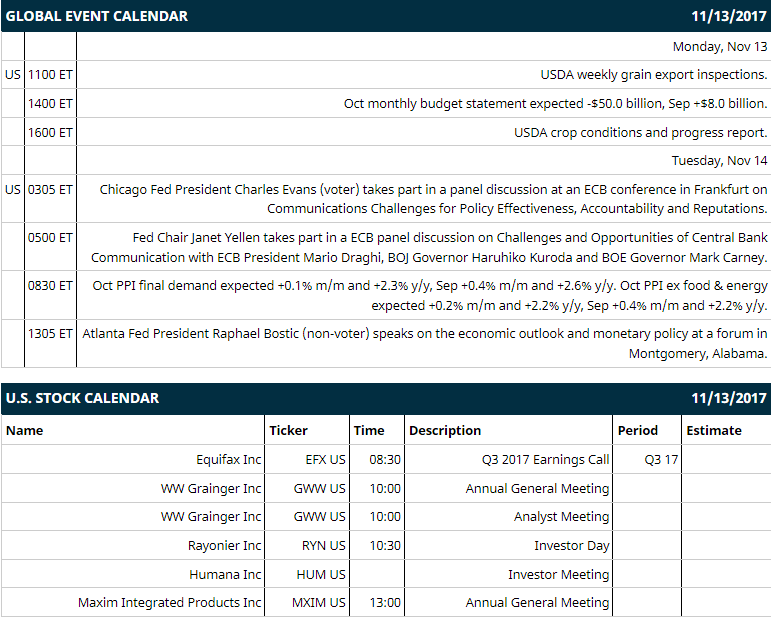Click the 08:30 time for Equifax

[x=385, y=460]
